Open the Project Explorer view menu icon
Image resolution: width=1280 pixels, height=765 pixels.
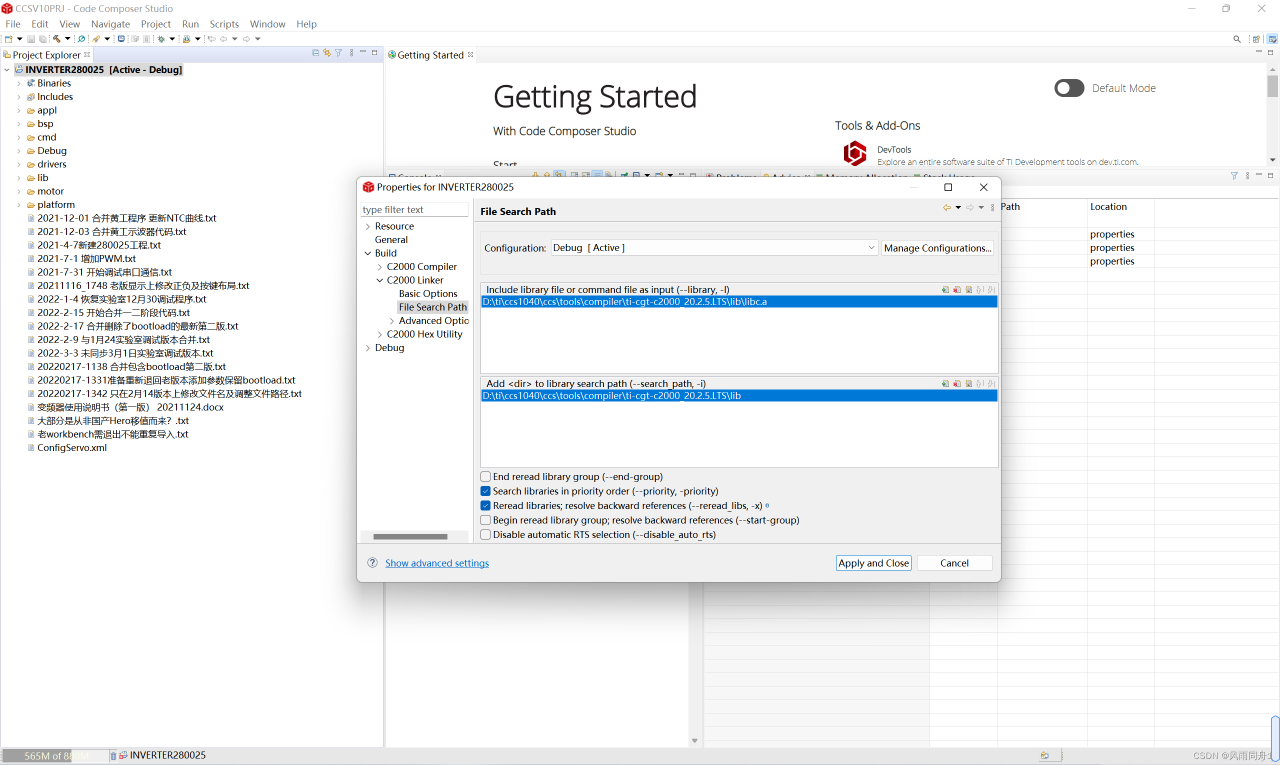350,53
